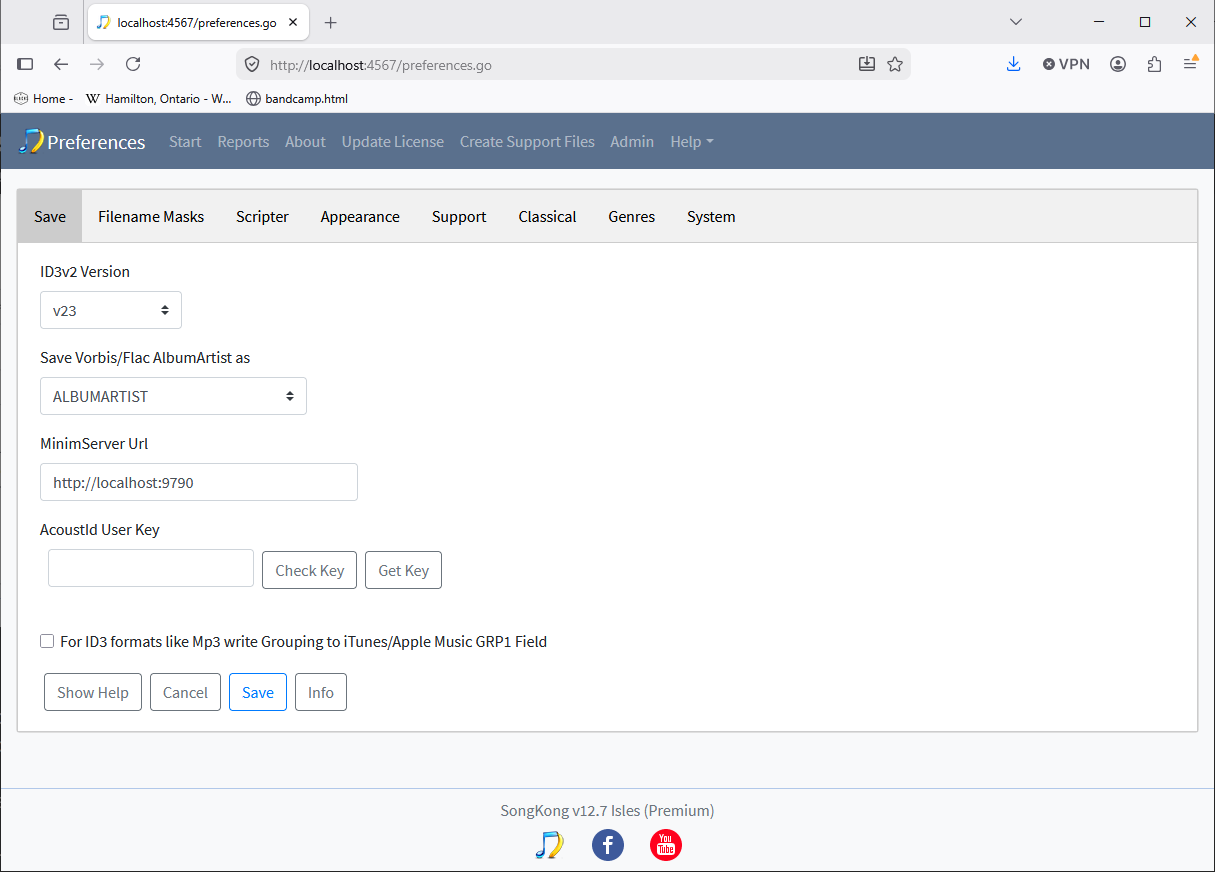Click the Info button
The width and height of the screenshot is (1215, 872).
coord(321,692)
